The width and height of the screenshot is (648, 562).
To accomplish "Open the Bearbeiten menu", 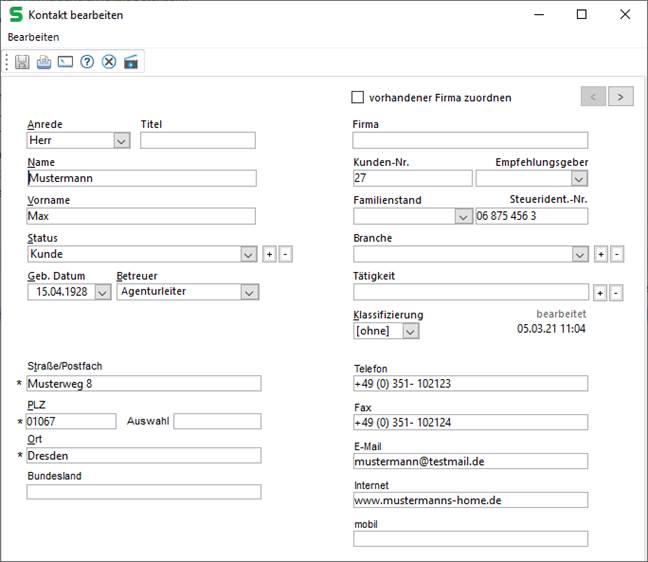I will tap(33, 37).
